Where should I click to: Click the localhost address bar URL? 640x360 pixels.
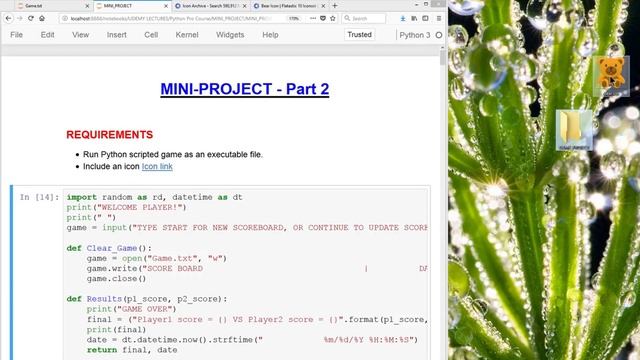click(x=171, y=18)
